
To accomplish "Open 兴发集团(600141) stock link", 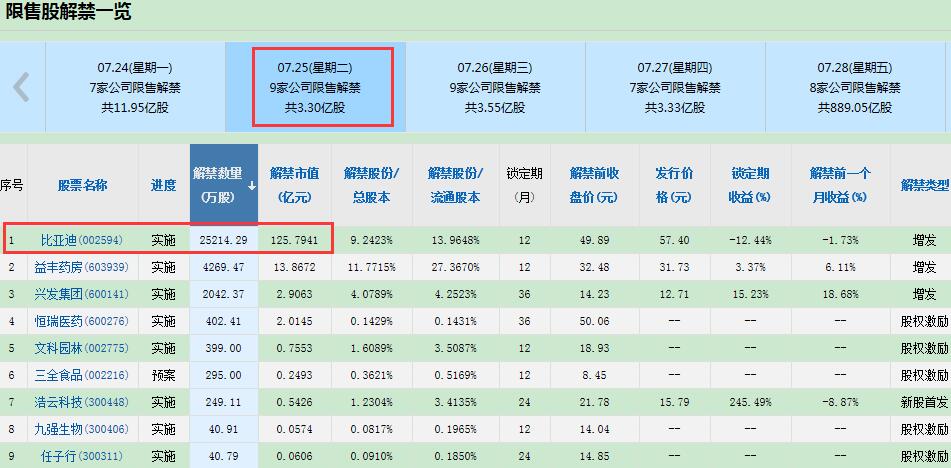I will pyautogui.click(x=81, y=294).
